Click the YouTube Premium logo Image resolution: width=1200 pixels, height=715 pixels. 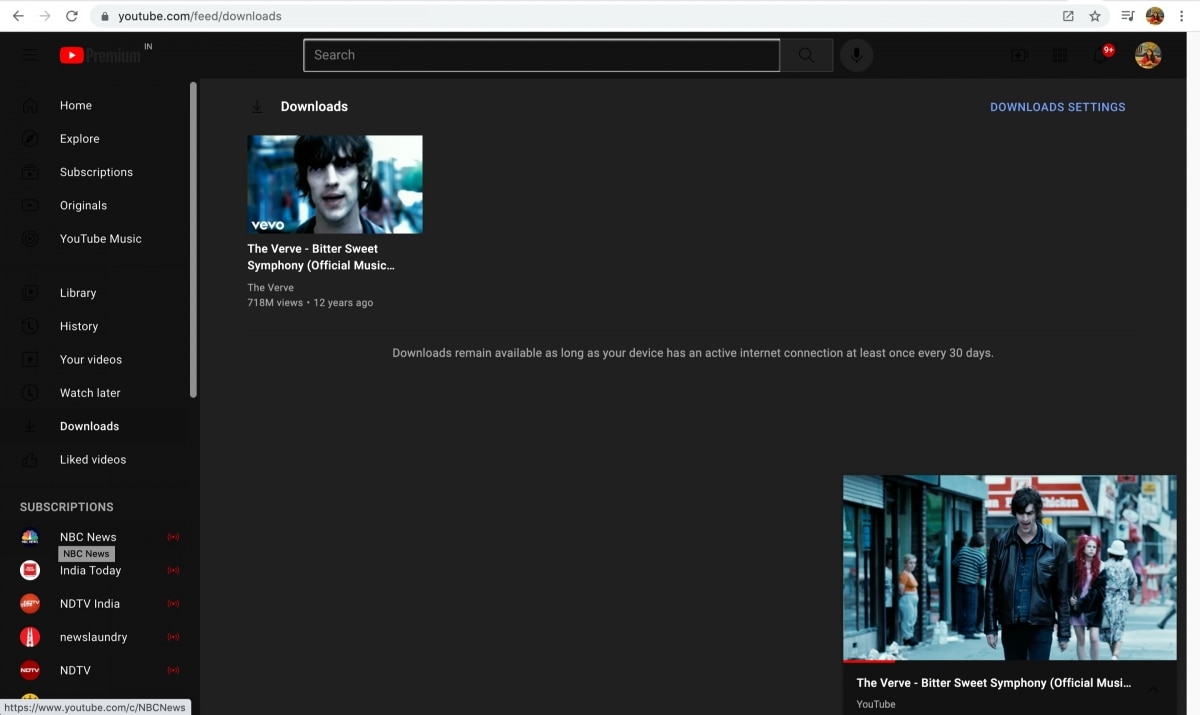(100, 55)
